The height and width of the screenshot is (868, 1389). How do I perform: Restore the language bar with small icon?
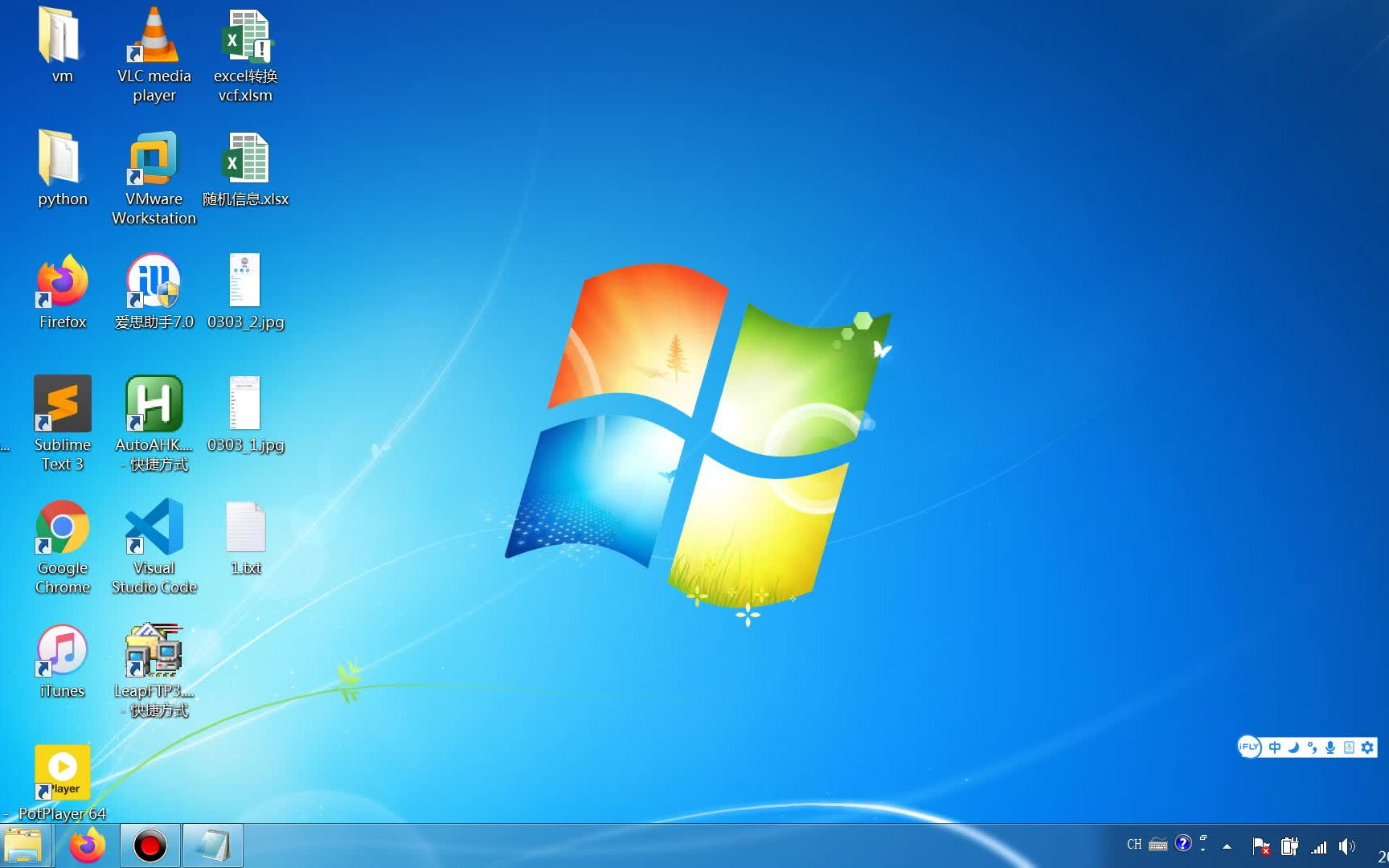point(1203,838)
